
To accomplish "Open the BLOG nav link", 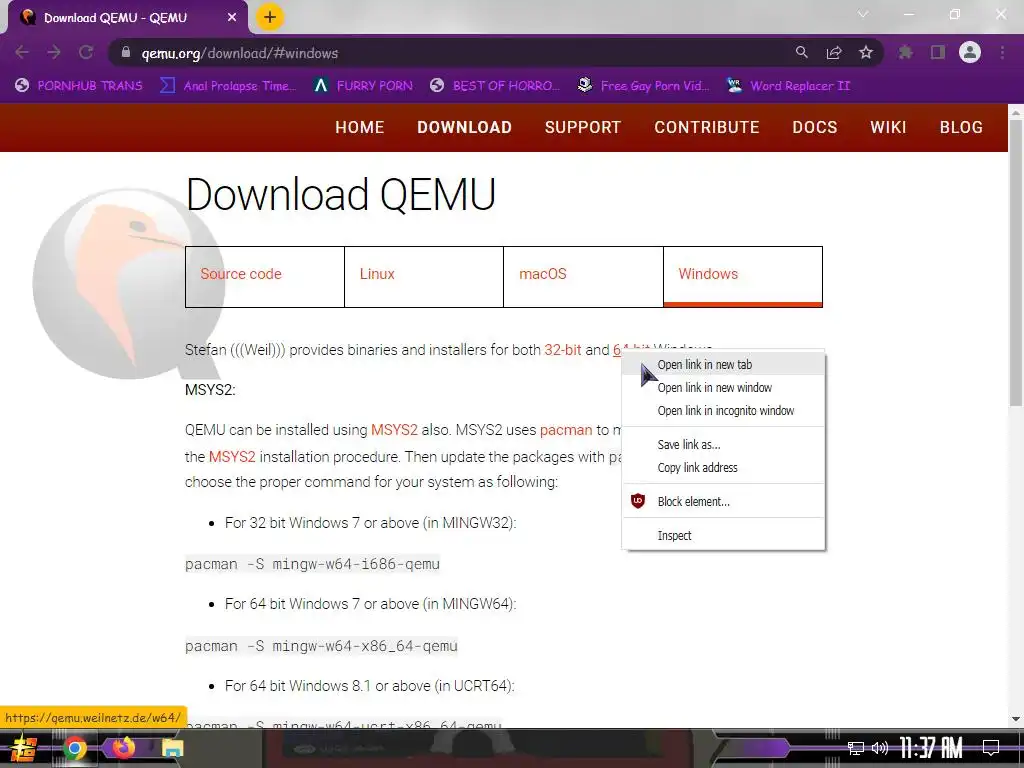I will click(961, 127).
